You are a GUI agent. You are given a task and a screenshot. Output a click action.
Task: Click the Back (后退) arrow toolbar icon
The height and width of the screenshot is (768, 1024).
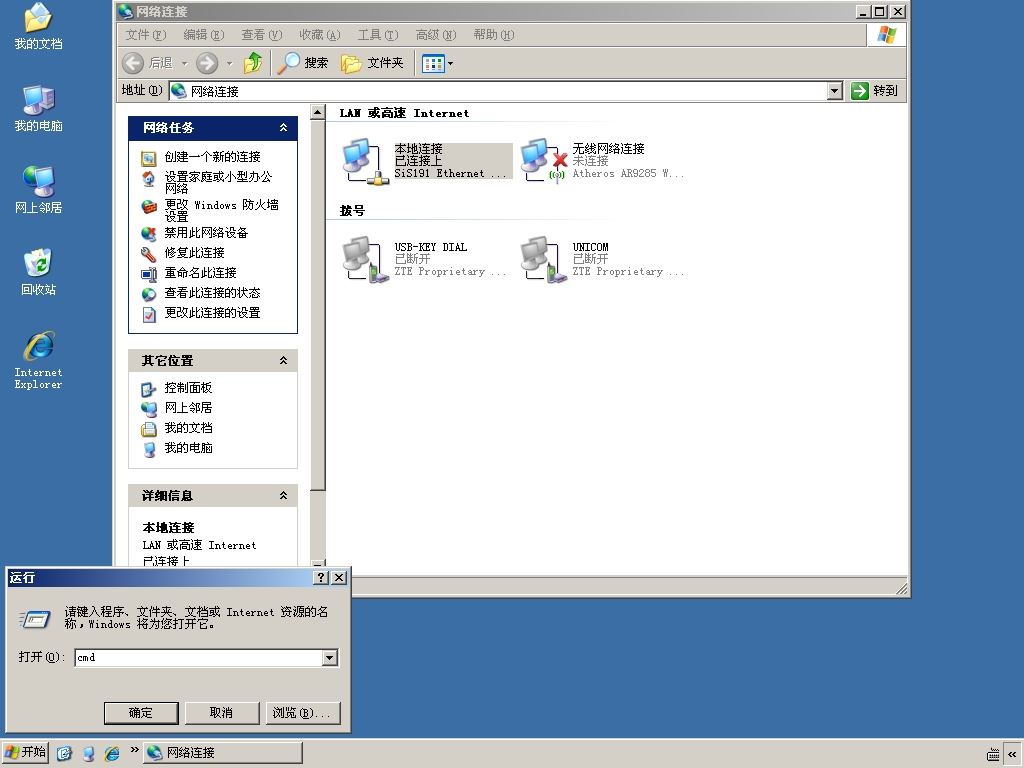[133, 63]
